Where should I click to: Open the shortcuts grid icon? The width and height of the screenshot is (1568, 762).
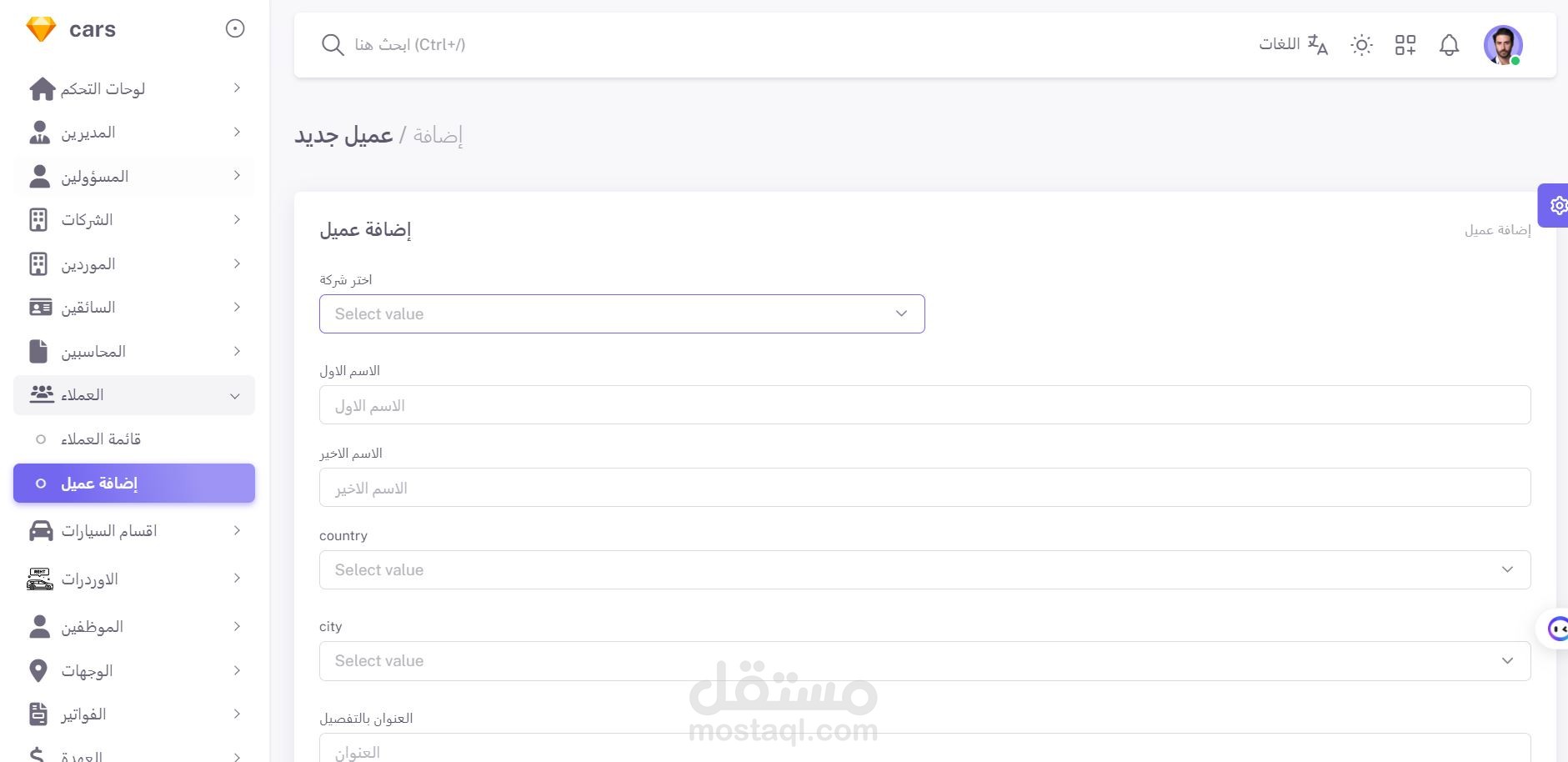(x=1405, y=45)
